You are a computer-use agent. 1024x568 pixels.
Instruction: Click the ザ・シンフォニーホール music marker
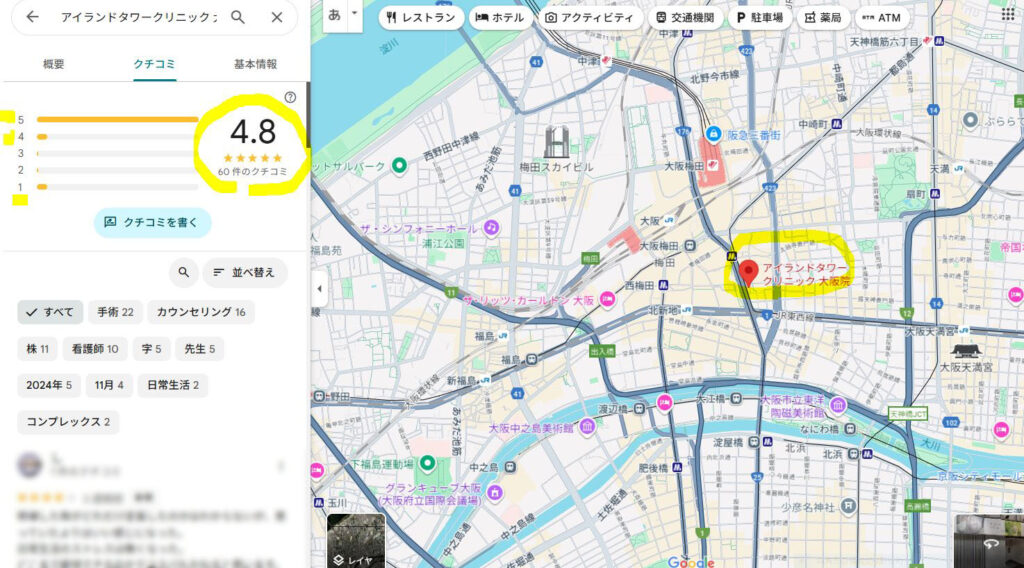pos(491,228)
